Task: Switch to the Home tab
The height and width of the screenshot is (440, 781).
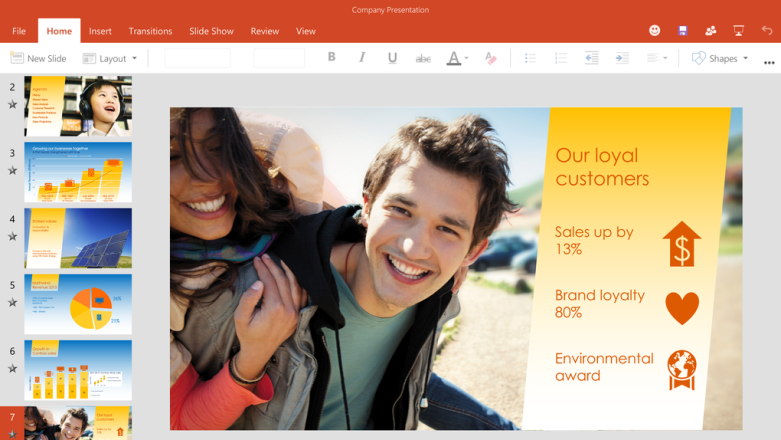Action: tap(59, 31)
